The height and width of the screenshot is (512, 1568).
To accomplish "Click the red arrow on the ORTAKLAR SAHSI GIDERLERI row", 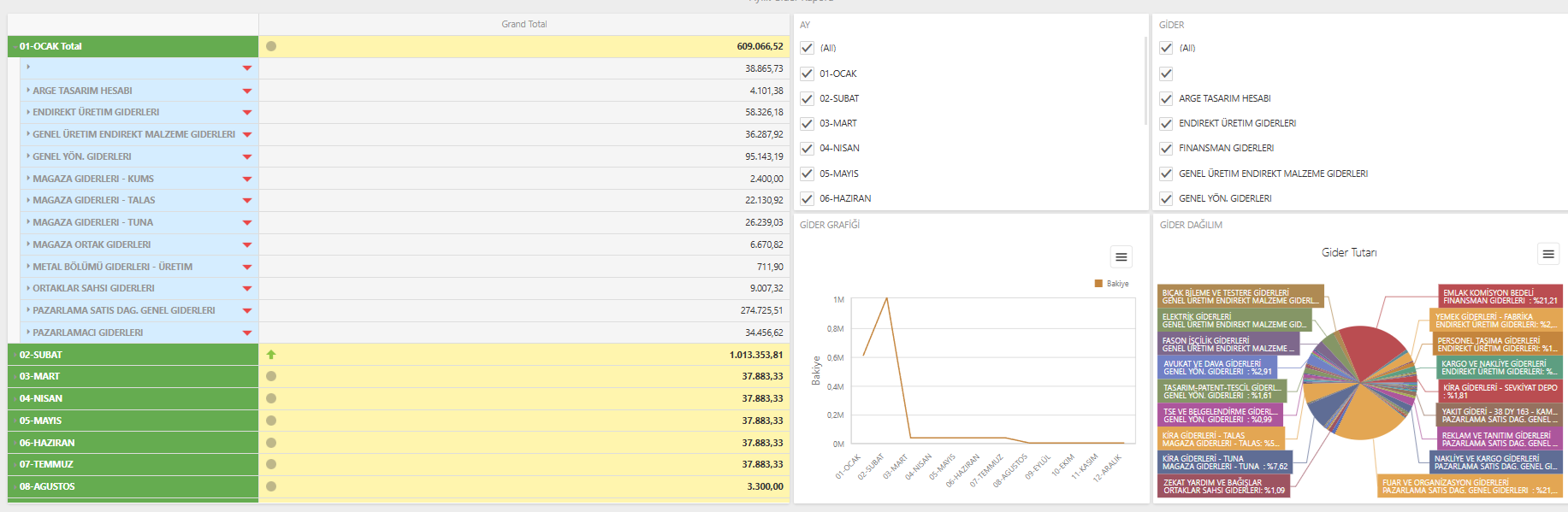I will click(x=247, y=288).
